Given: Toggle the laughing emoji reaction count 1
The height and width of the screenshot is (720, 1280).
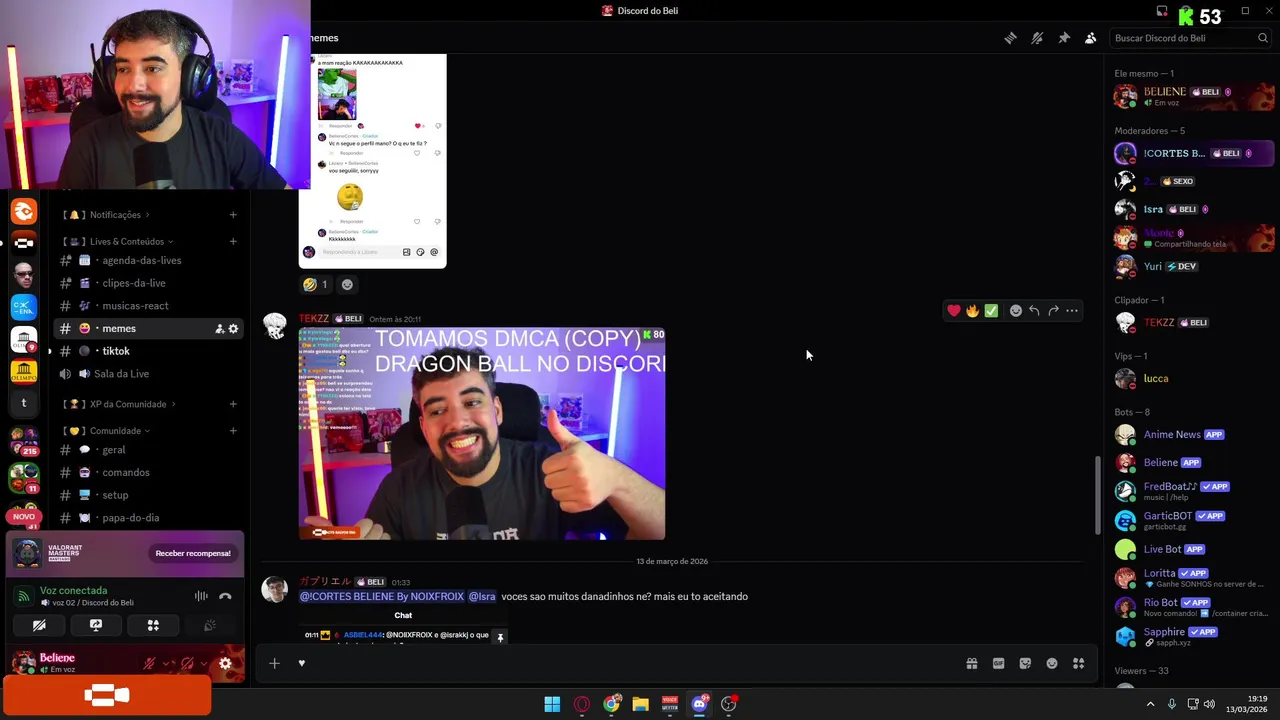Looking at the screenshot, I should click(316, 285).
